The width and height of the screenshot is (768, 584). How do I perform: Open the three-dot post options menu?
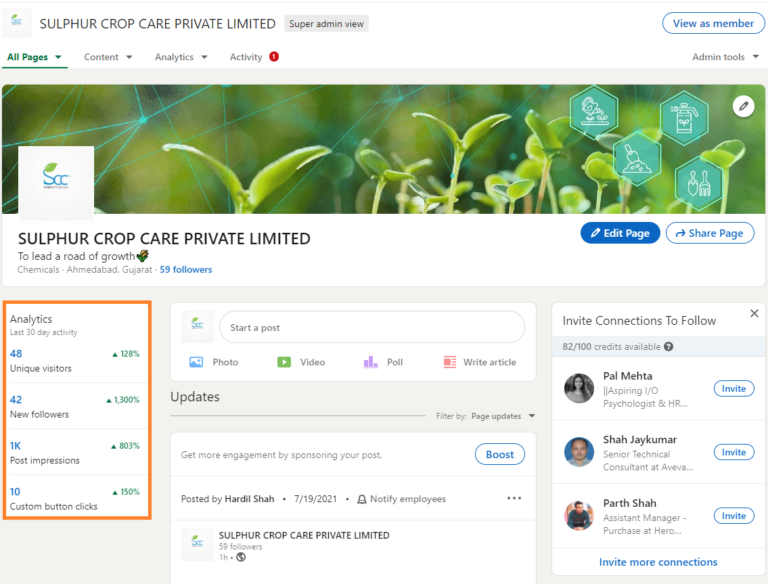tap(514, 498)
